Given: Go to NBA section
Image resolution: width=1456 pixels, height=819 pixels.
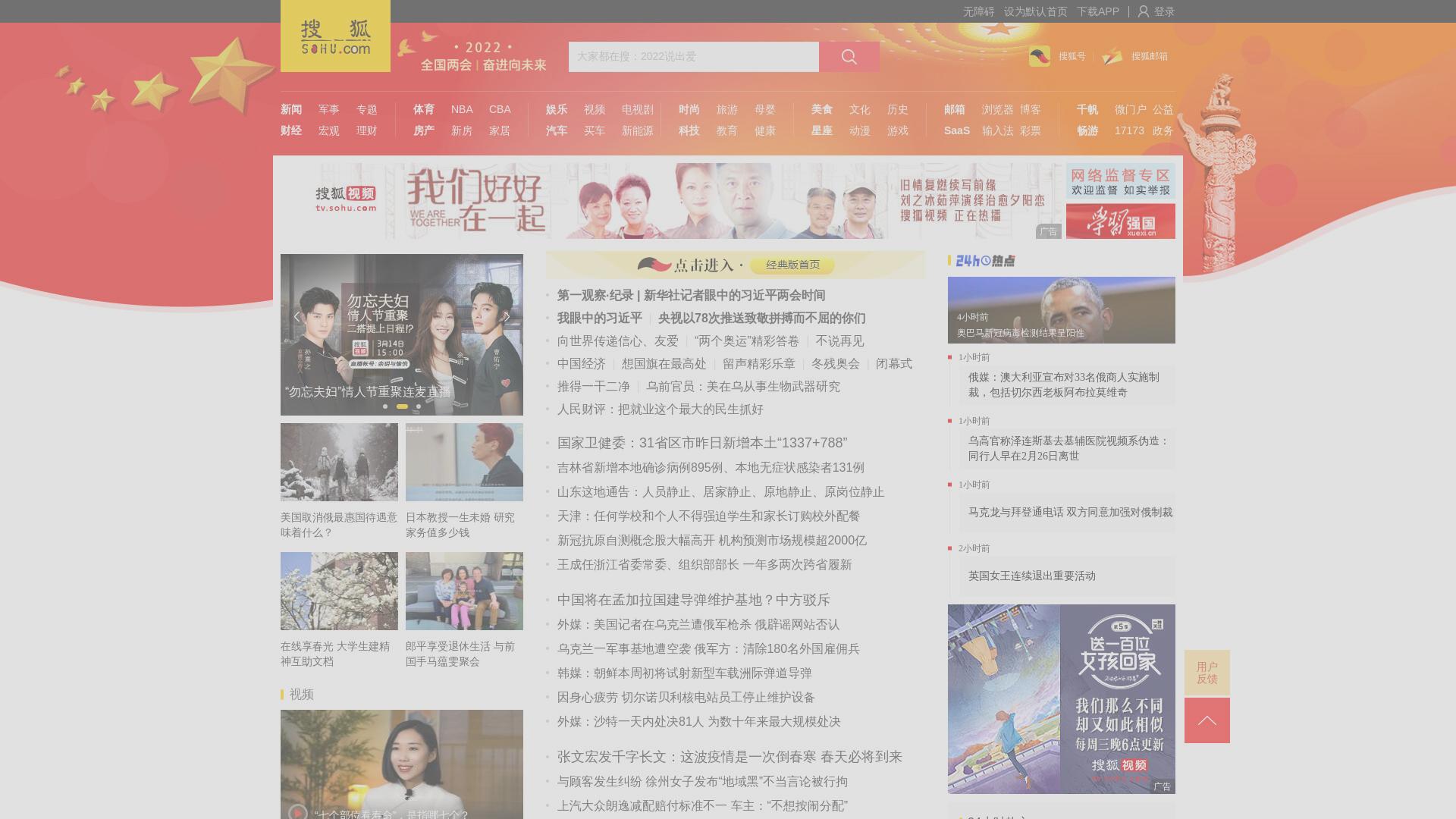Looking at the screenshot, I should 462,110.
